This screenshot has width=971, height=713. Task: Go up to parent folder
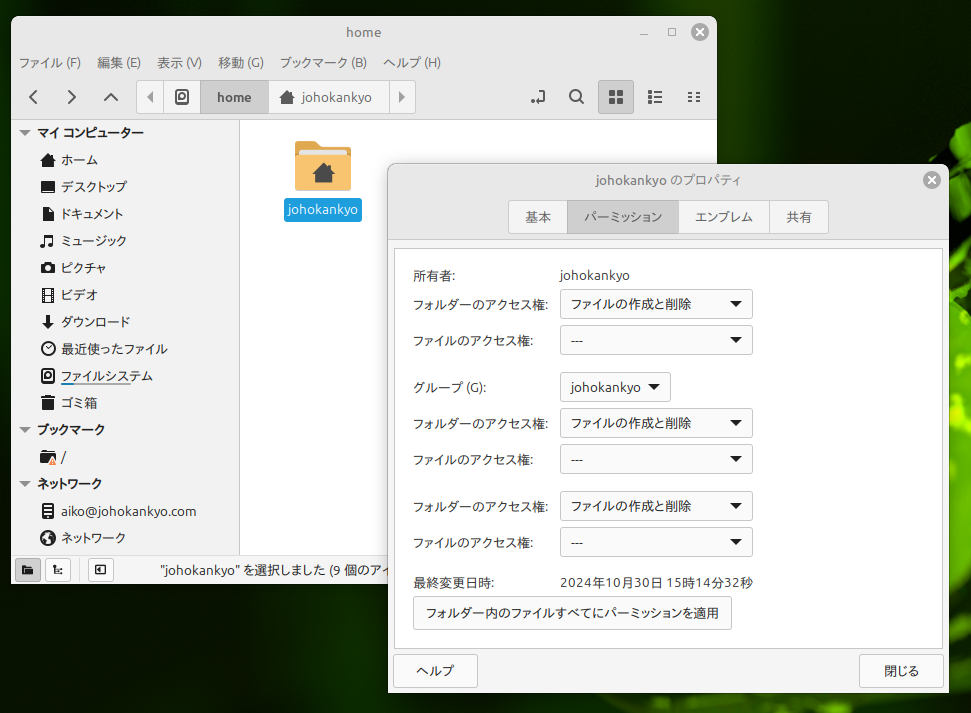point(111,97)
